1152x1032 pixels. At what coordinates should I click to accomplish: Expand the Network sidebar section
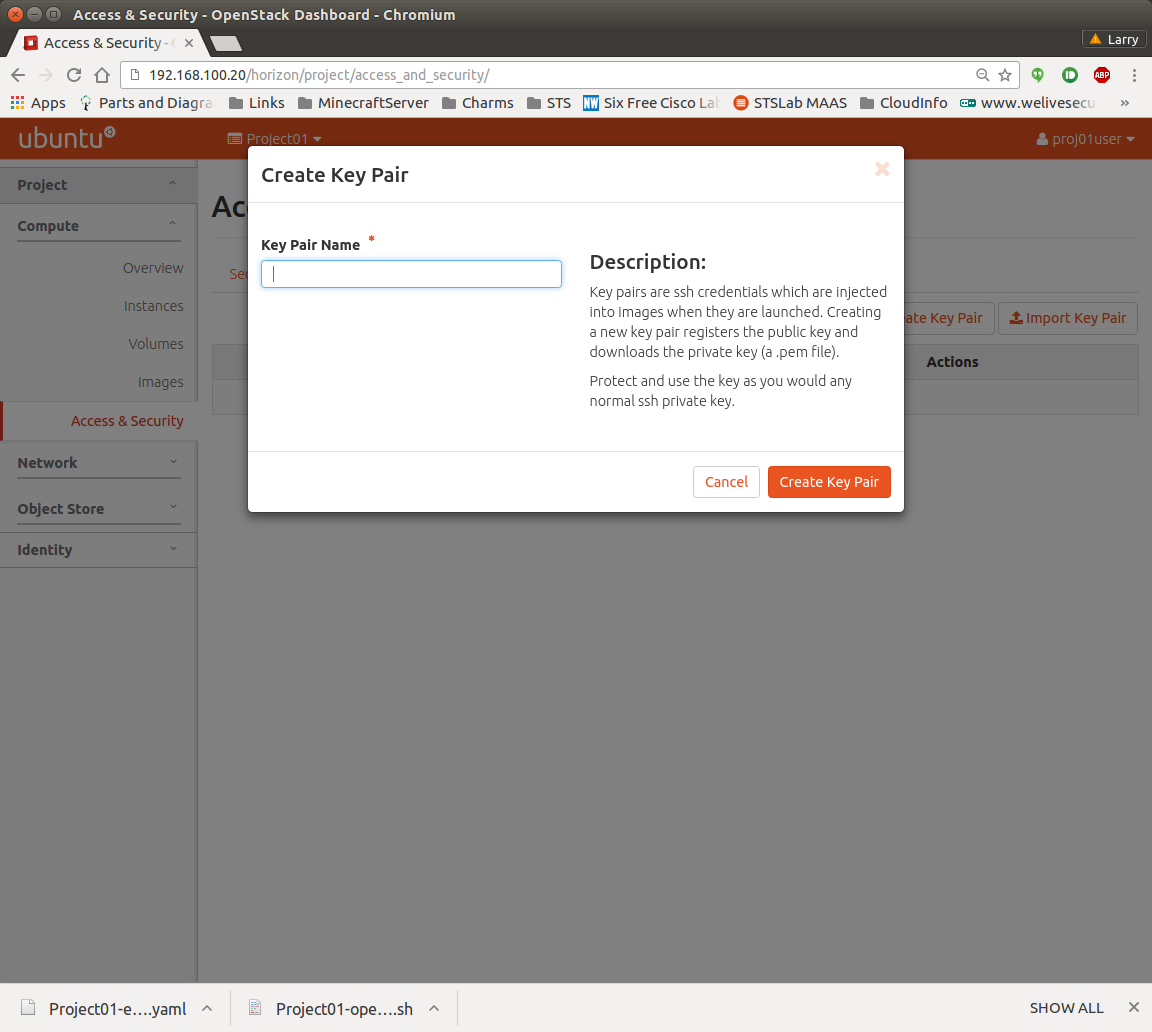click(98, 463)
